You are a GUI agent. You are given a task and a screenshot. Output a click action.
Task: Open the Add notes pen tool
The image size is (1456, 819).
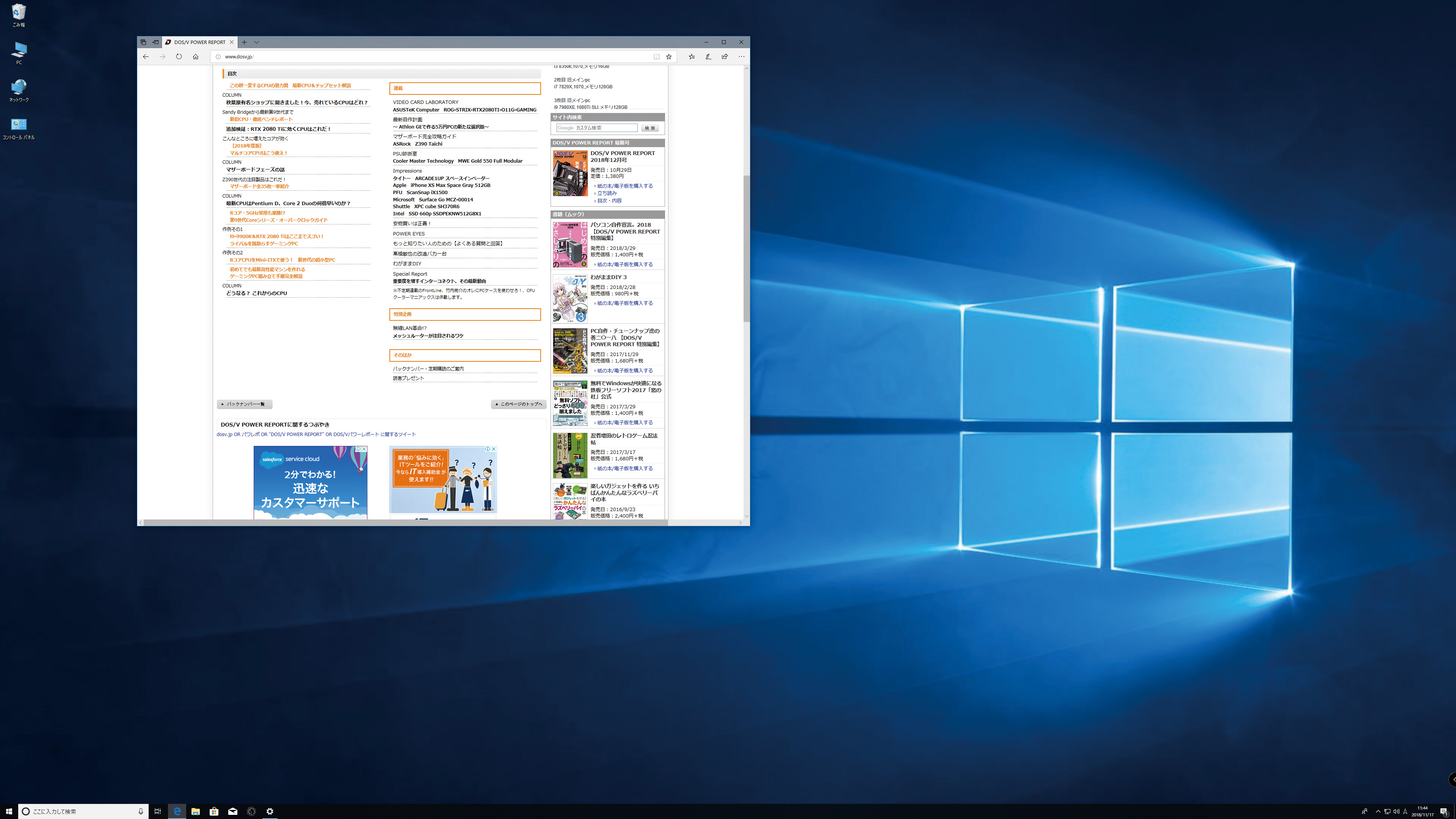coord(708,56)
